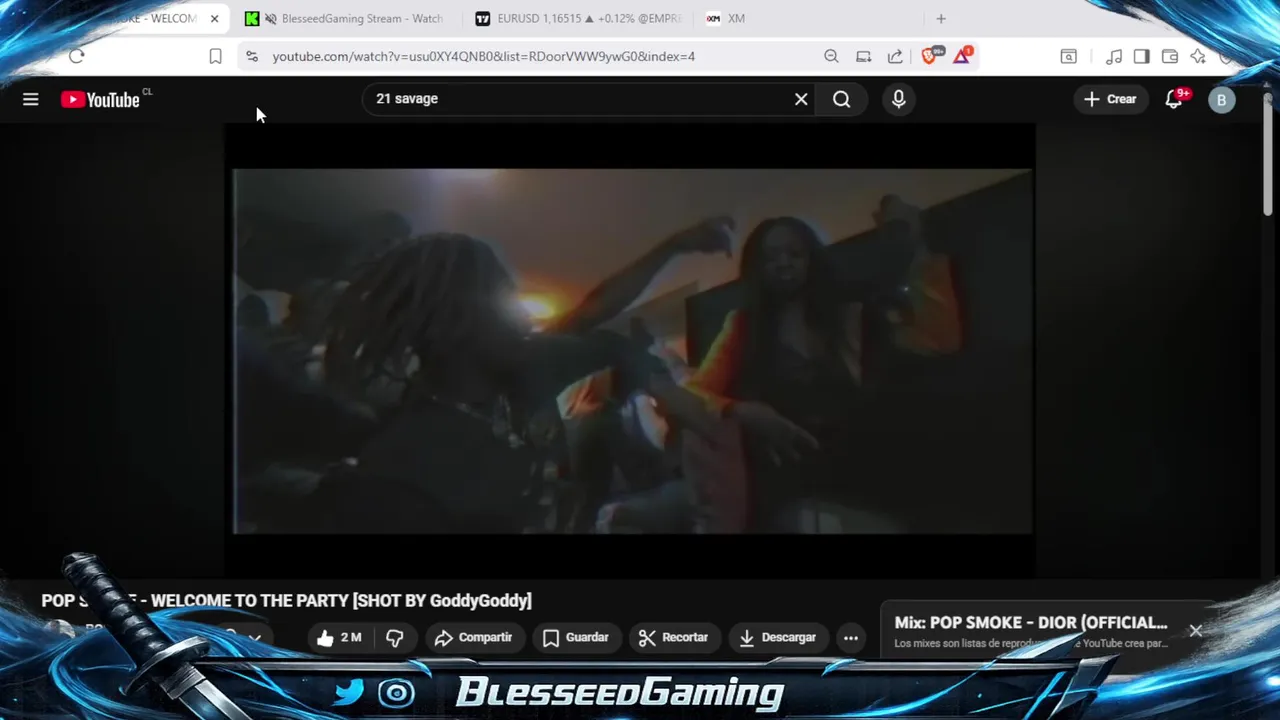Click the video player to pause
Viewport: 1280px width, 720px height.
point(632,350)
